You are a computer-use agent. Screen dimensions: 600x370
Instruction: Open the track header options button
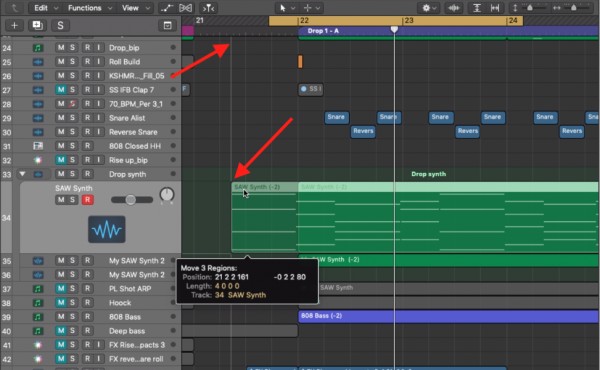(x=167, y=25)
